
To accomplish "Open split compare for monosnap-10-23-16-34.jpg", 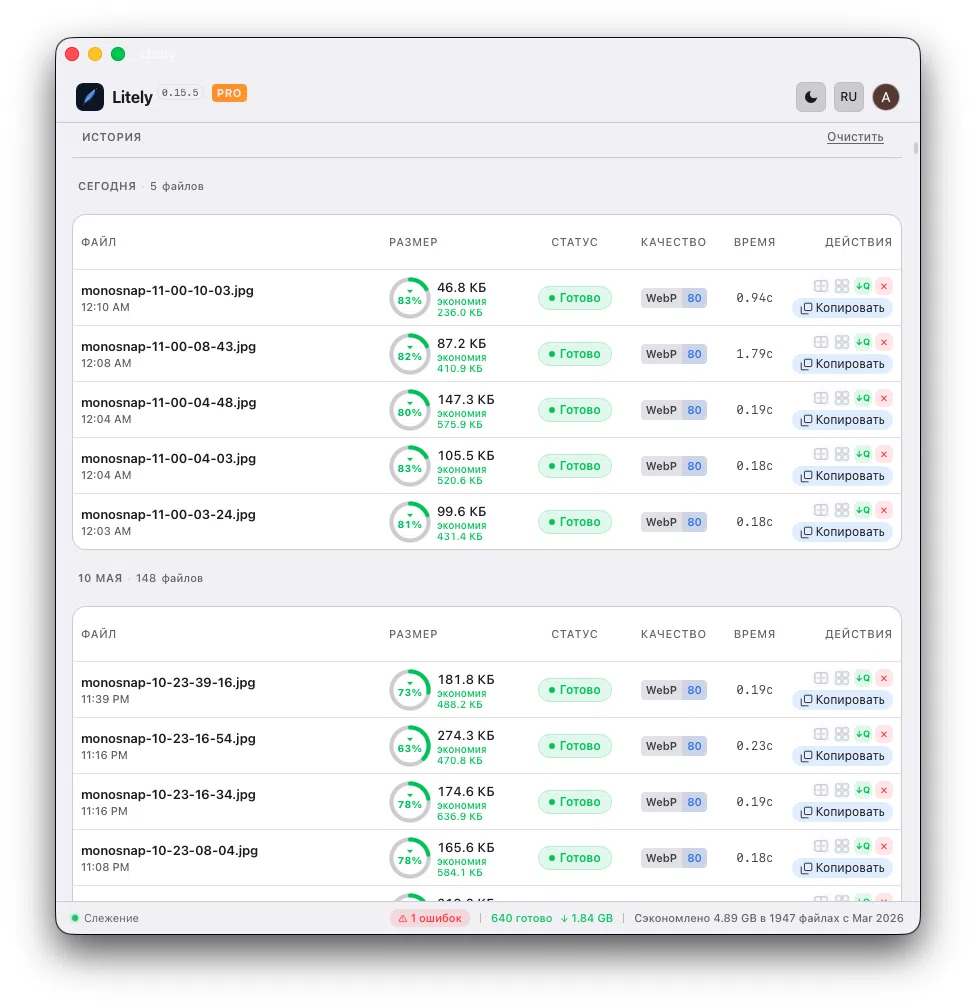I will click(820, 789).
